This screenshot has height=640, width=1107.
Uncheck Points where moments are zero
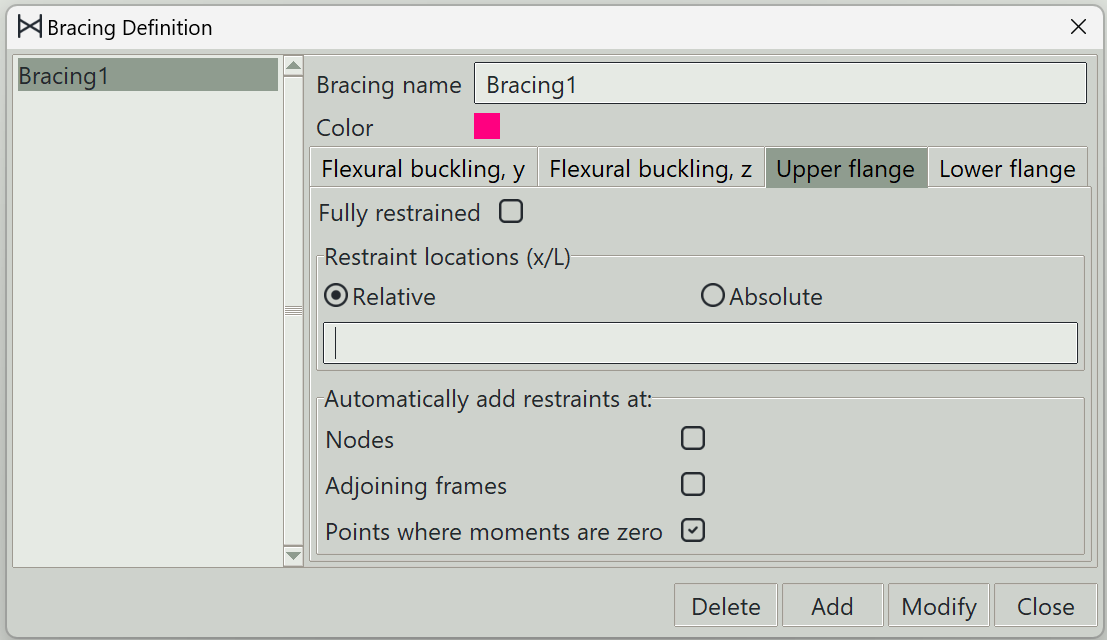(x=693, y=530)
